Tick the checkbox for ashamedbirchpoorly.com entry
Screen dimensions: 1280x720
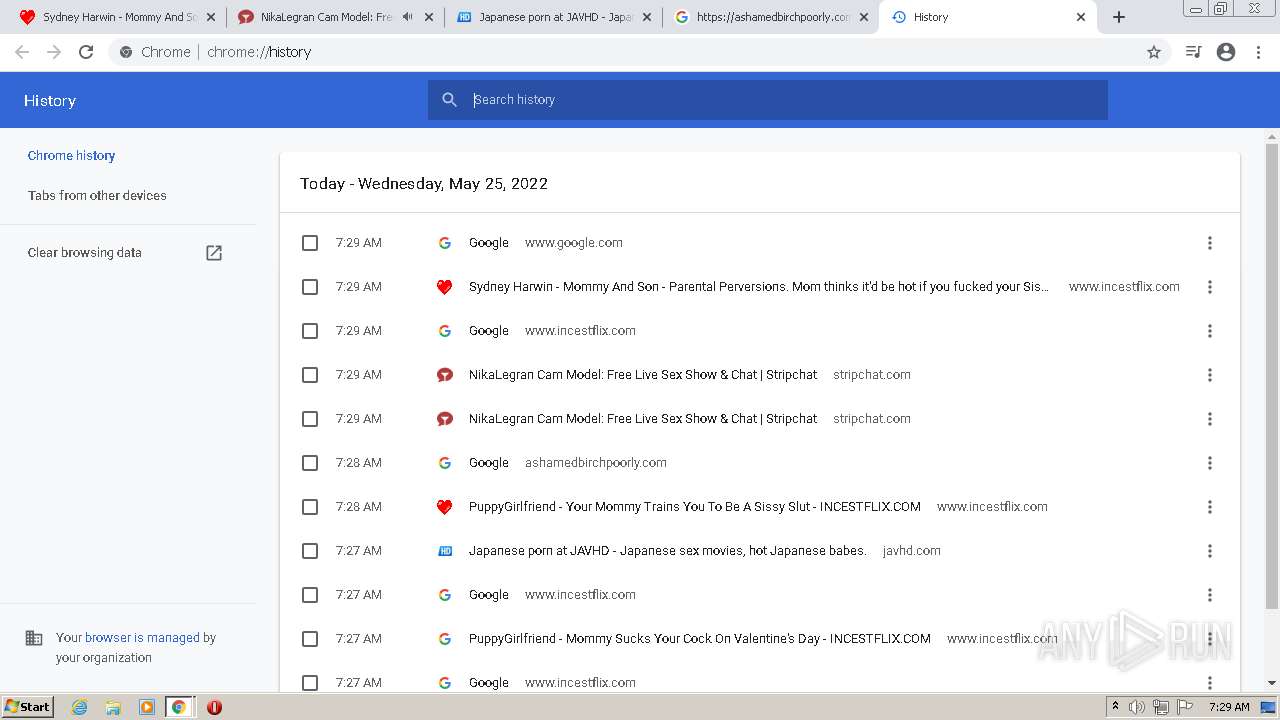(x=310, y=463)
